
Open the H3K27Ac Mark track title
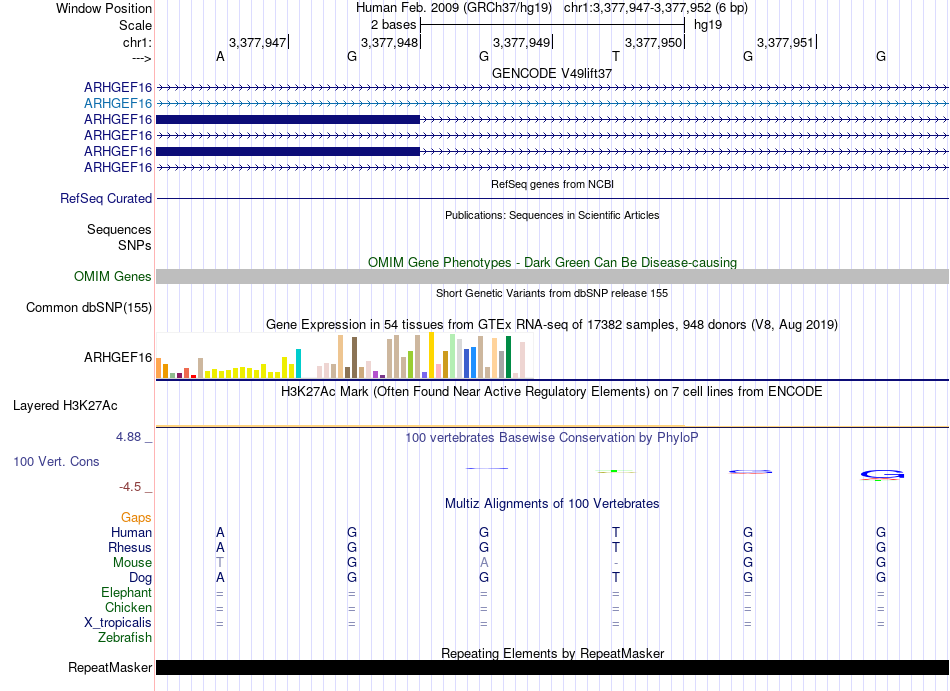pos(552,391)
